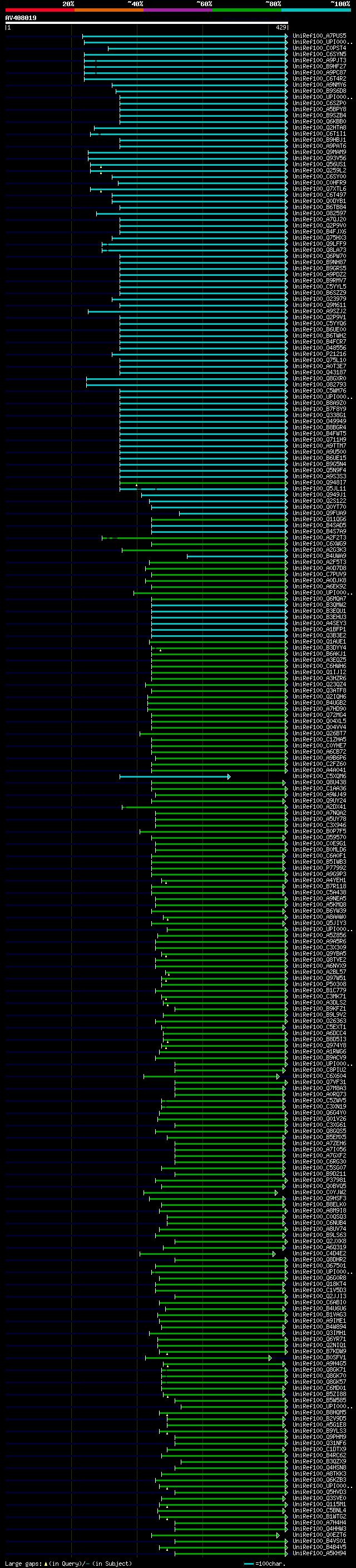
Task: Select the UniRef100_Q8U438 label
Action: point(319,782)
